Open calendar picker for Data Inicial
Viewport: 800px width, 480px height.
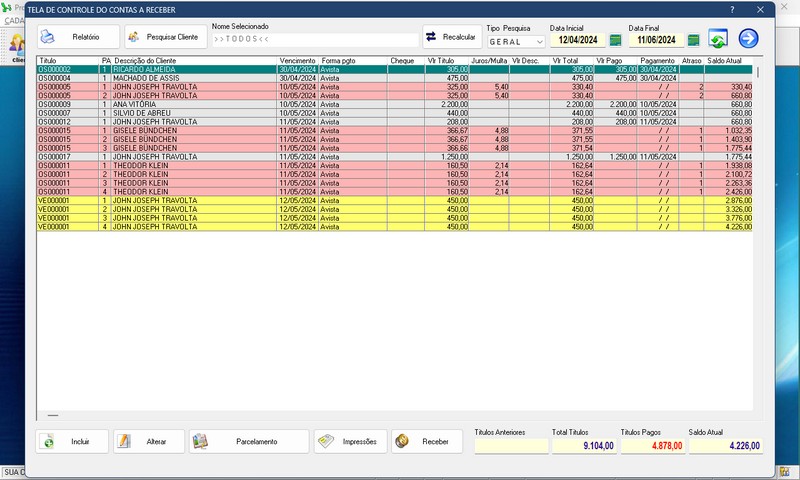coord(615,40)
